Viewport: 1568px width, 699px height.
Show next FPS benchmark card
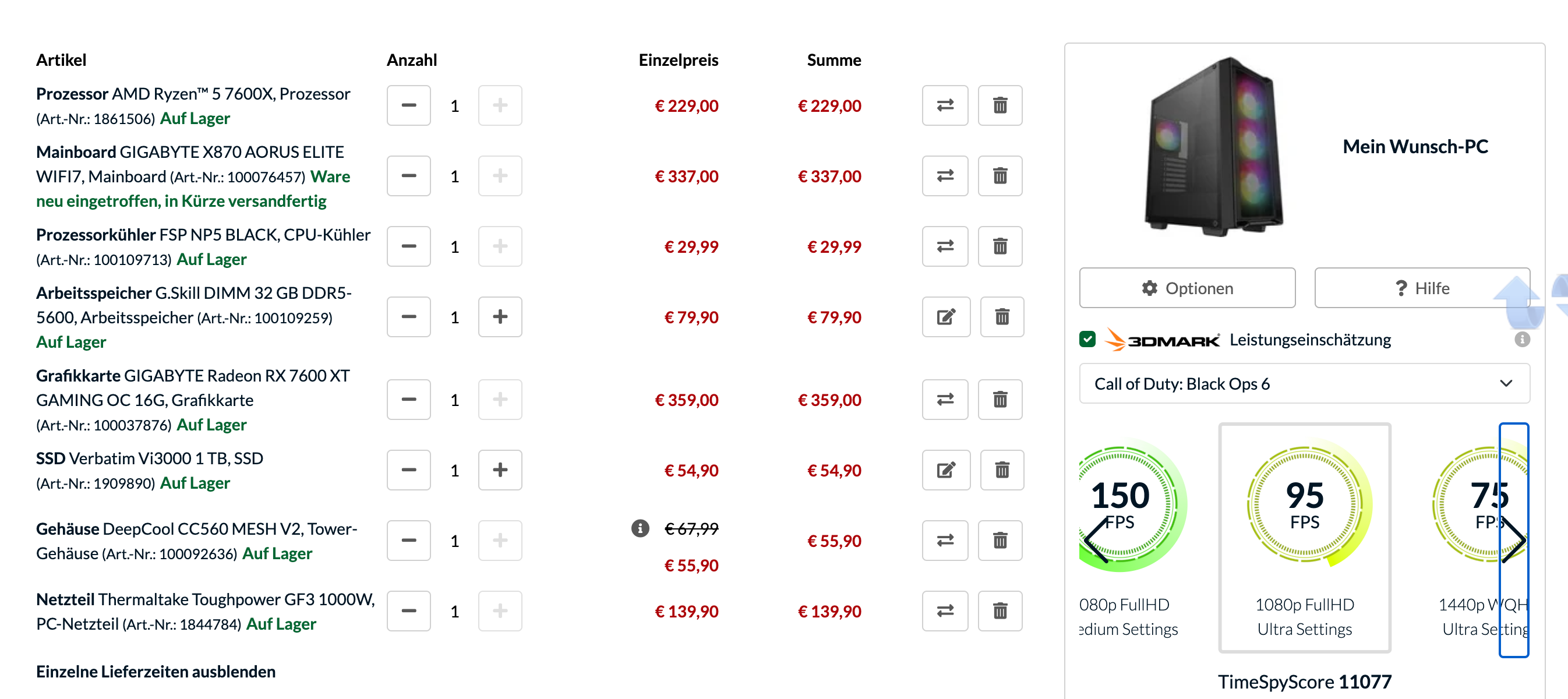[x=1513, y=539]
